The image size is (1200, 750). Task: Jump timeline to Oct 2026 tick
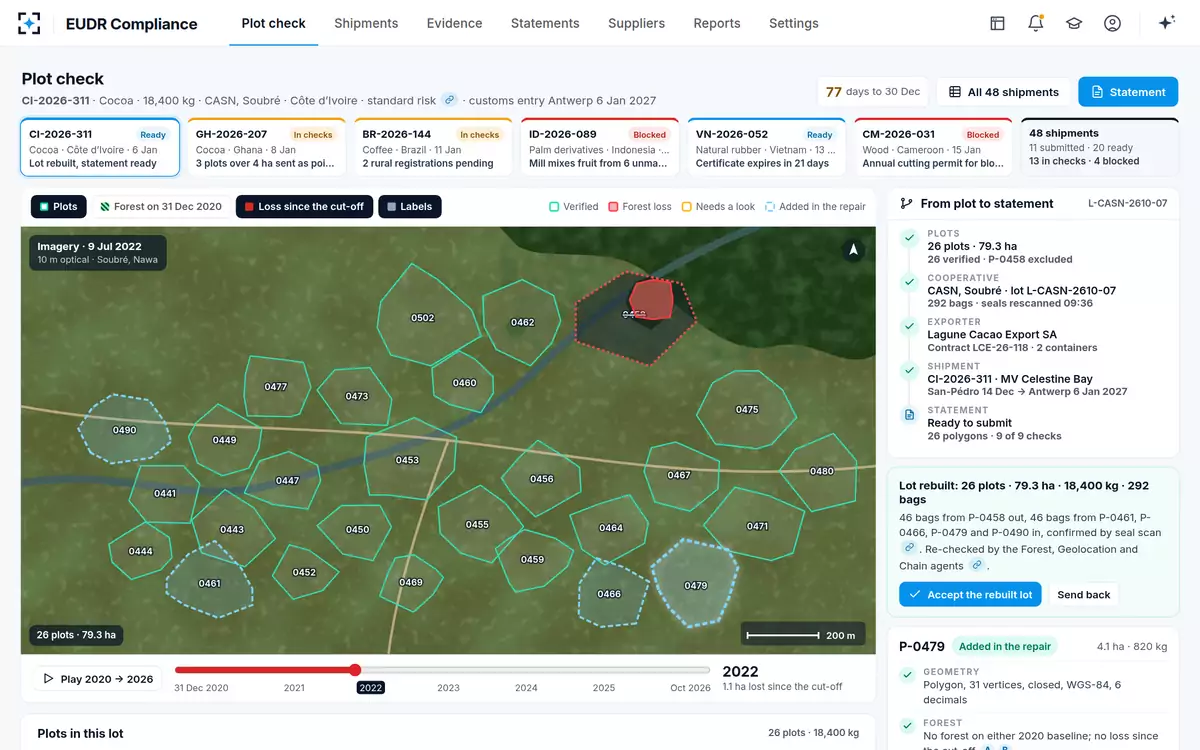tap(690, 688)
